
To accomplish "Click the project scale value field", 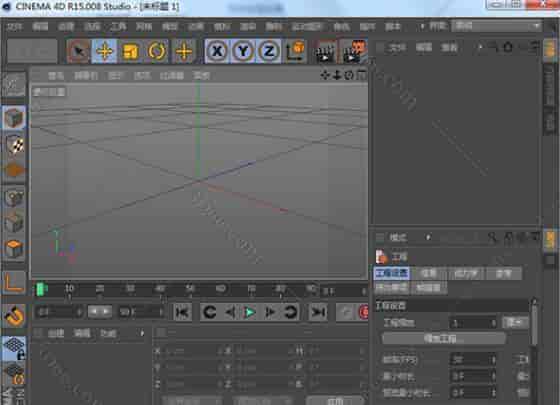I will (x=472, y=323).
